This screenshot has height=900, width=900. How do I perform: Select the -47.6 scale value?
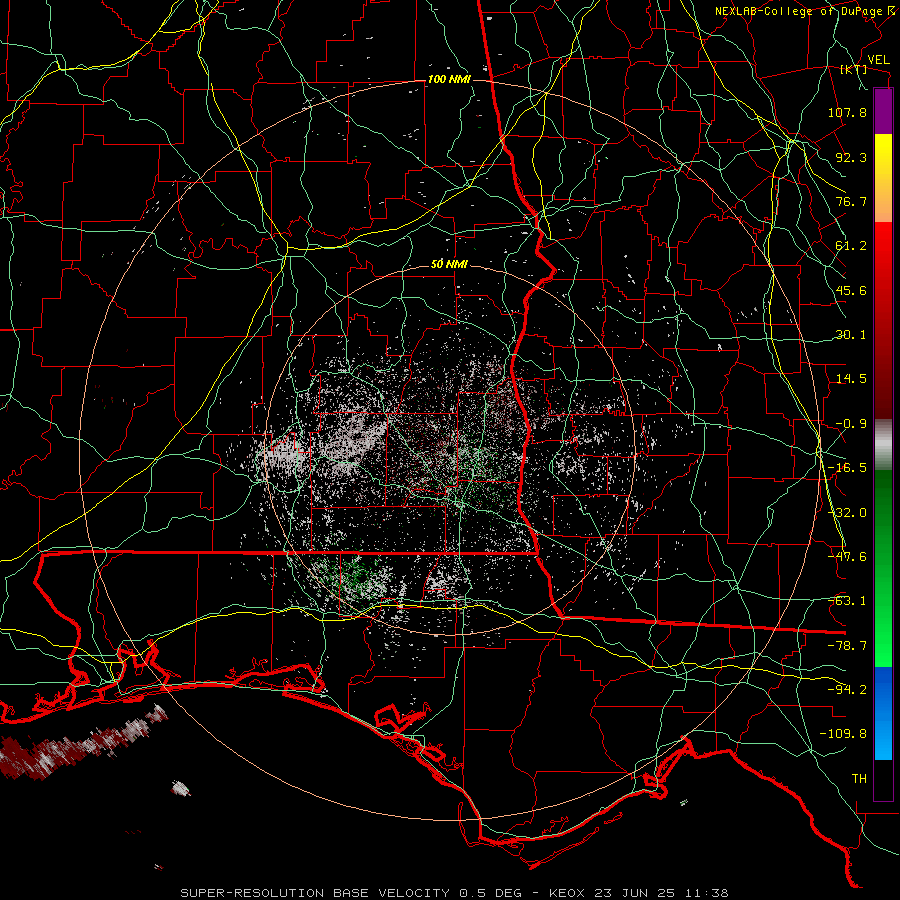847,557
